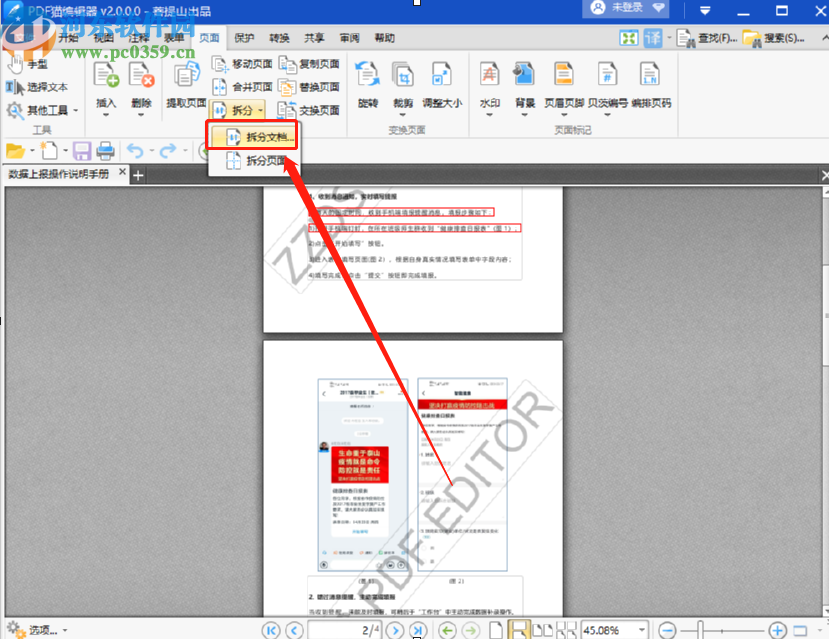Click the Print icon in quick toolbar
This screenshot has width=829, height=639.
coord(105,151)
